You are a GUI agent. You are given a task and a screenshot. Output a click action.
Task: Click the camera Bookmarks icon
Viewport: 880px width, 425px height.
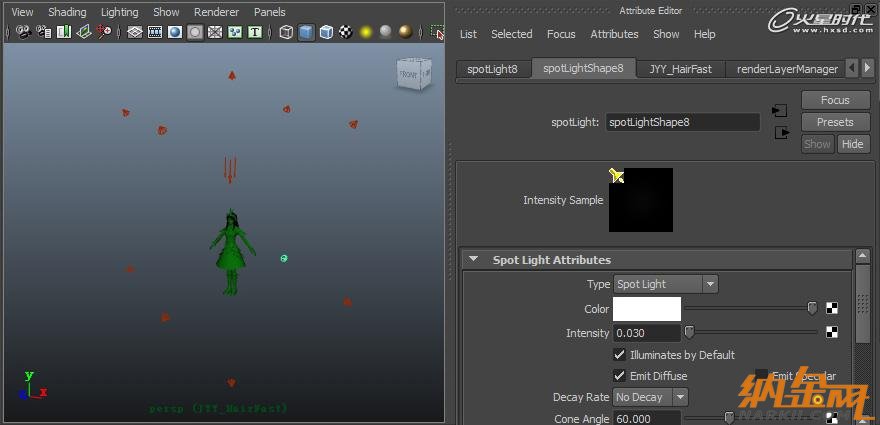point(64,32)
